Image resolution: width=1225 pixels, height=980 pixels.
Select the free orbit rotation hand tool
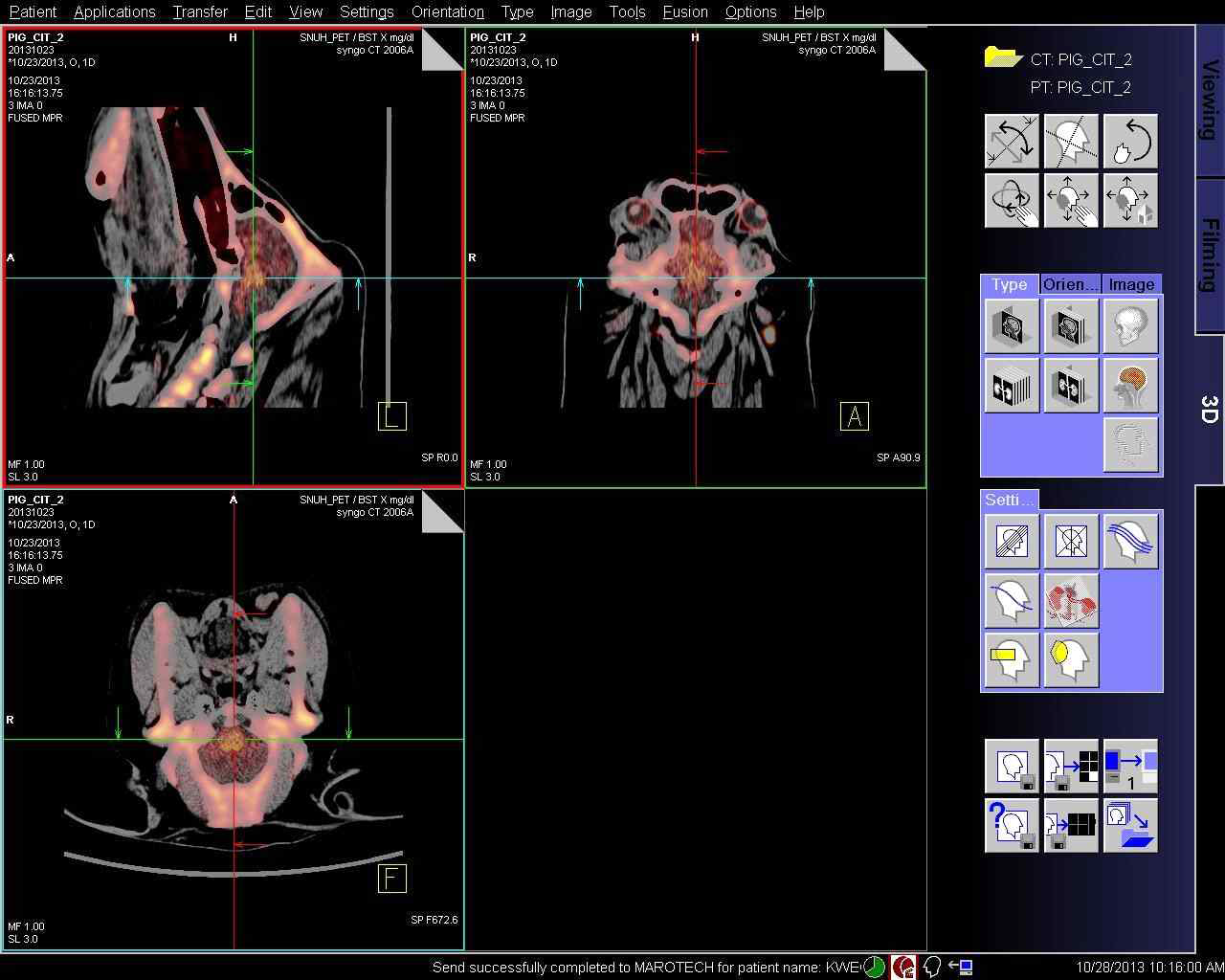click(1012, 200)
